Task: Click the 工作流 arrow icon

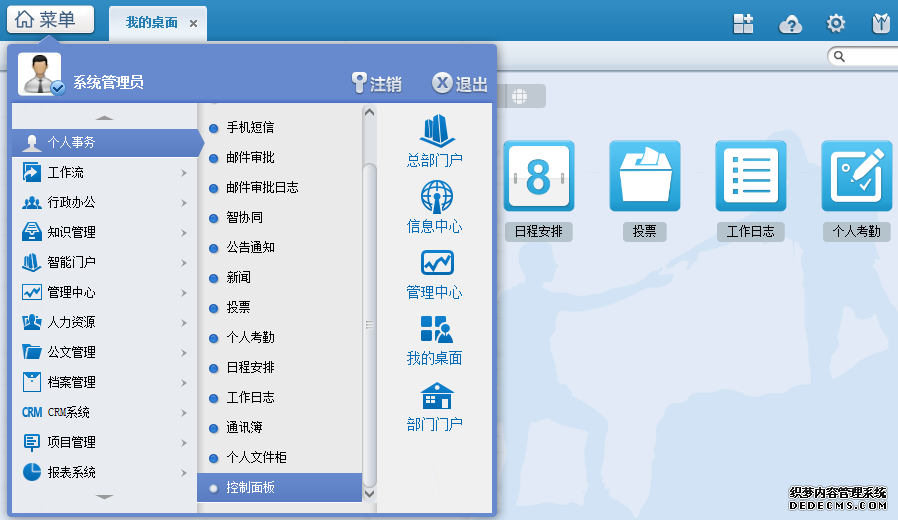Action: click(31, 172)
